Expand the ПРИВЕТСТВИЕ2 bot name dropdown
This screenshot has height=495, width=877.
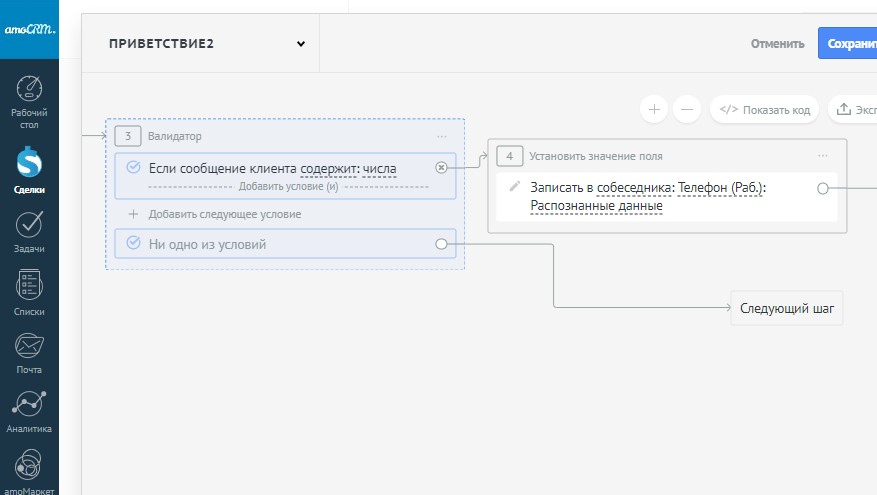tap(300, 44)
